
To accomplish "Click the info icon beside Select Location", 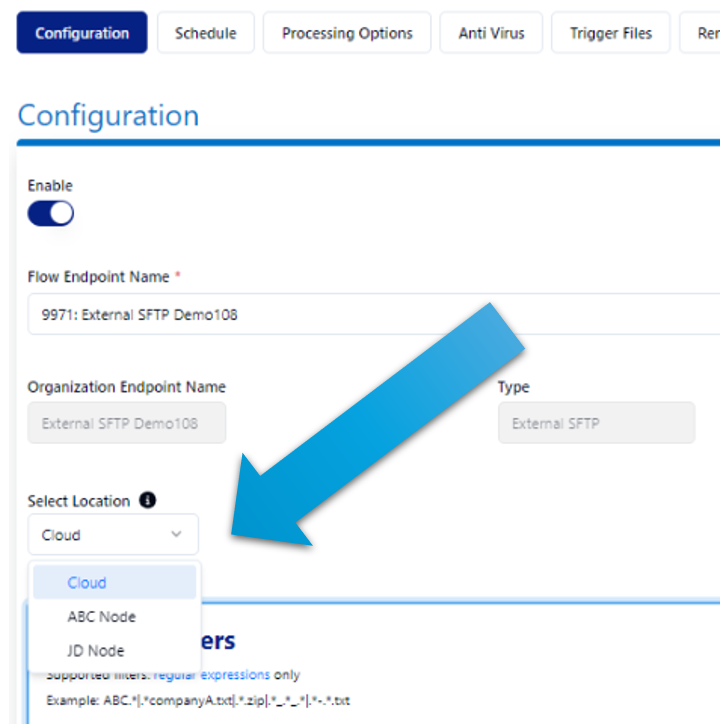I will [x=147, y=500].
